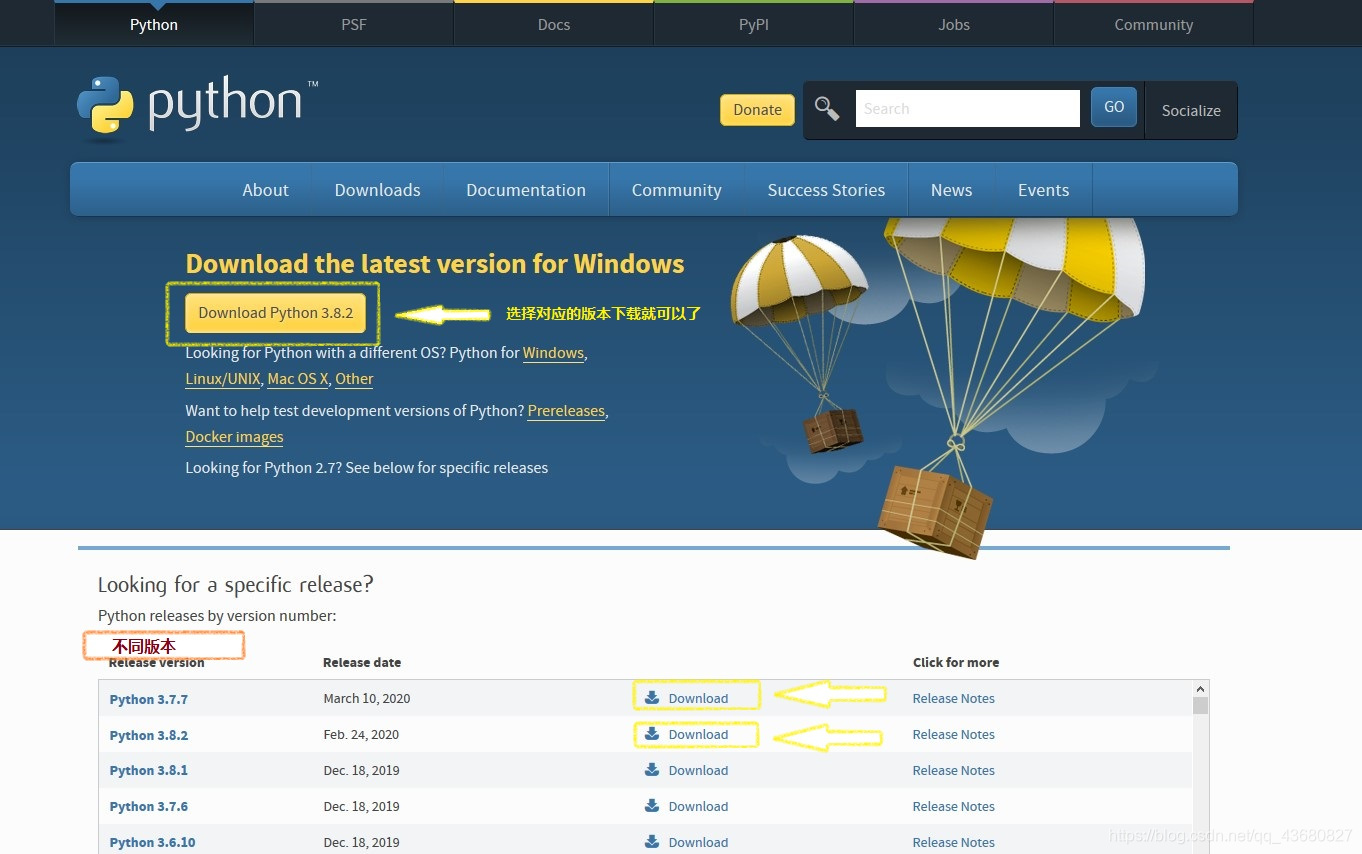Image resolution: width=1362 pixels, height=854 pixels.
Task: Click 'Download the latest version for Windows' heading
Action: tap(435, 264)
